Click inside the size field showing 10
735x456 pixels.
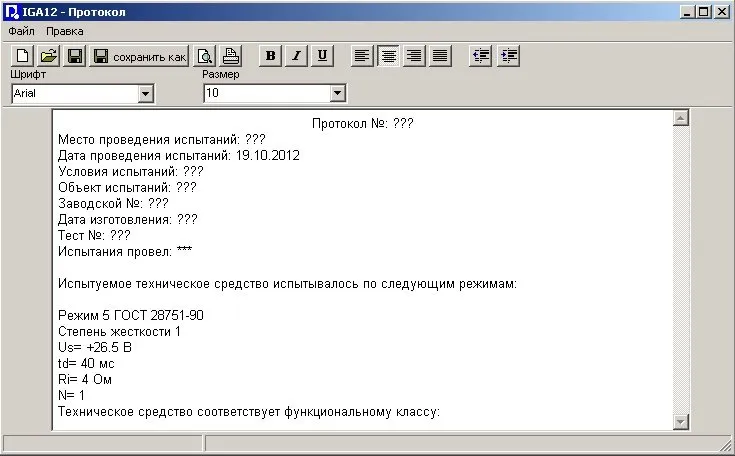267,93
